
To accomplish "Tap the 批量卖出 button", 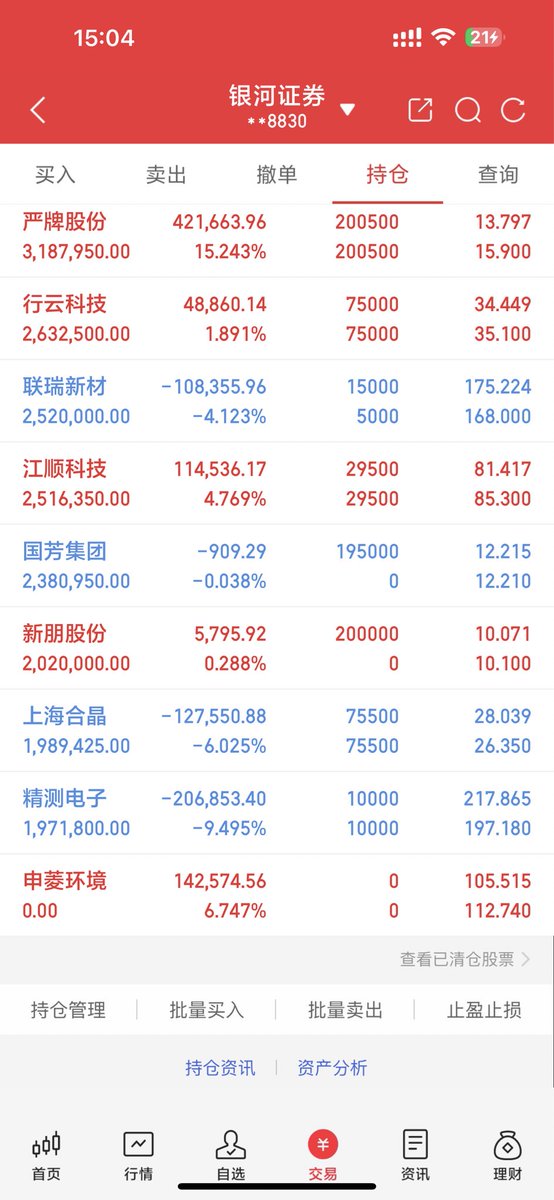I will [345, 1010].
